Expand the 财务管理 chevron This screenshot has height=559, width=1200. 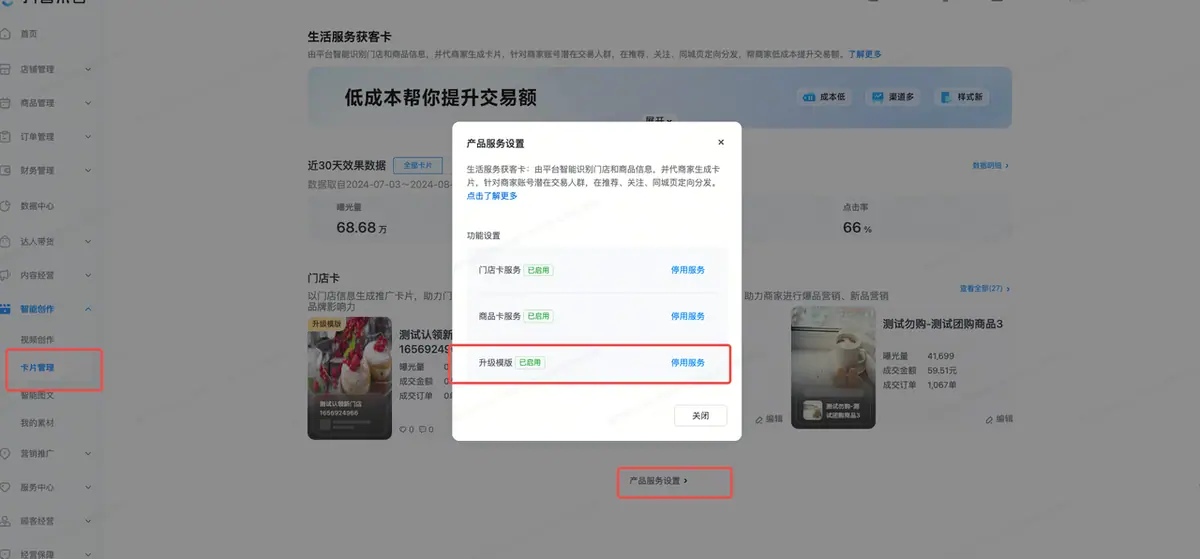coord(88,171)
